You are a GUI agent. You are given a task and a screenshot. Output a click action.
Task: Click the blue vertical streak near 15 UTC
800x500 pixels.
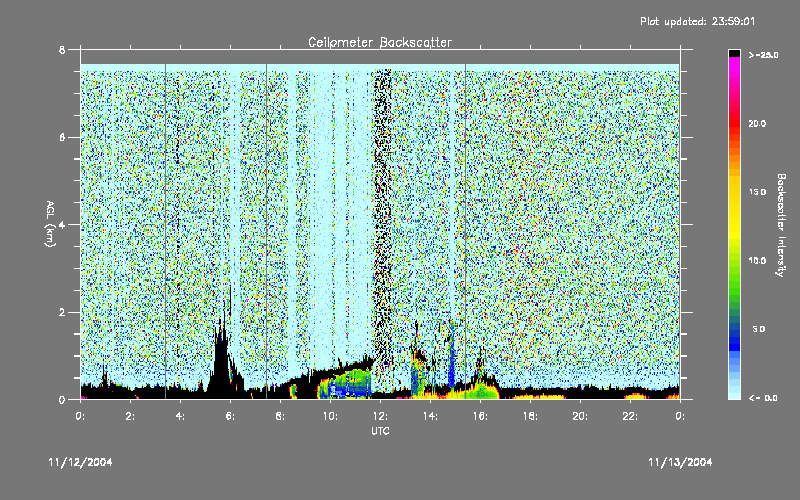(x=451, y=357)
